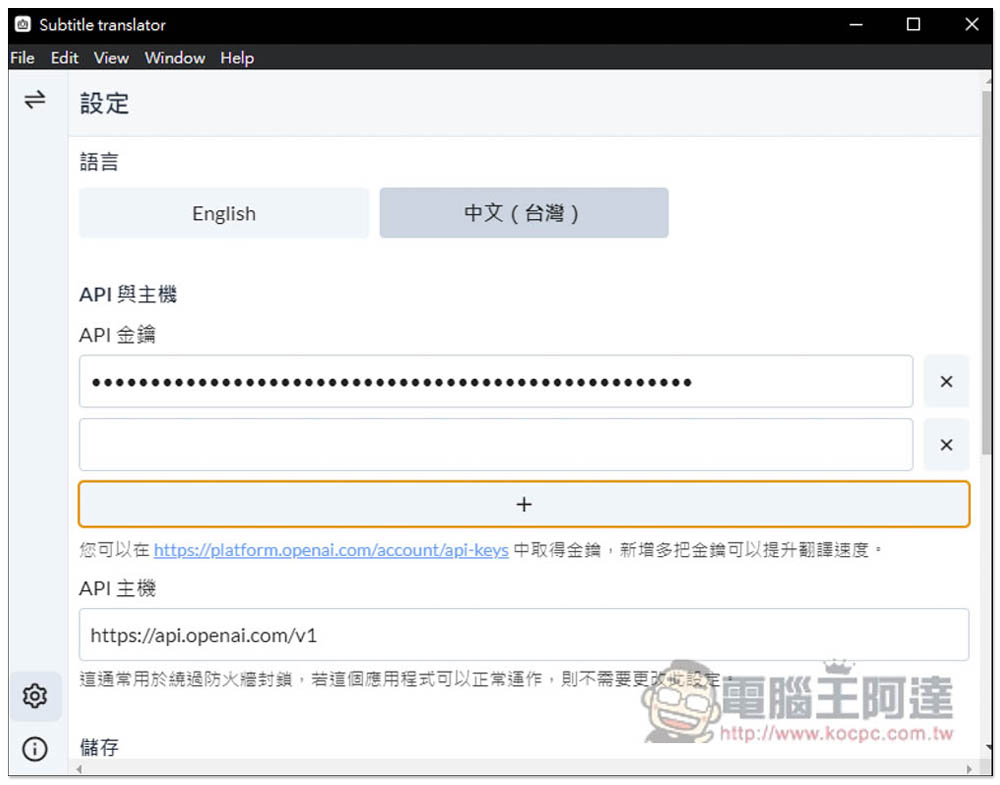The image size is (1000, 785).
Task: Minimize the Subtitle translator window
Action: (856, 24)
